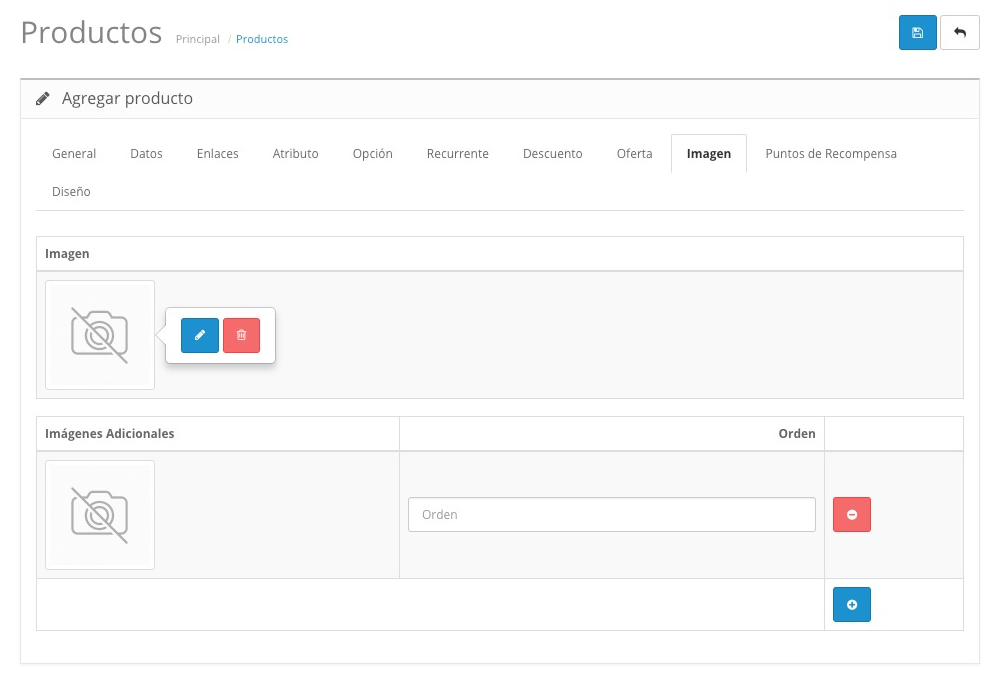Click the blue save product icon
This screenshot has height=686, width=1000.
pos(917,33)
